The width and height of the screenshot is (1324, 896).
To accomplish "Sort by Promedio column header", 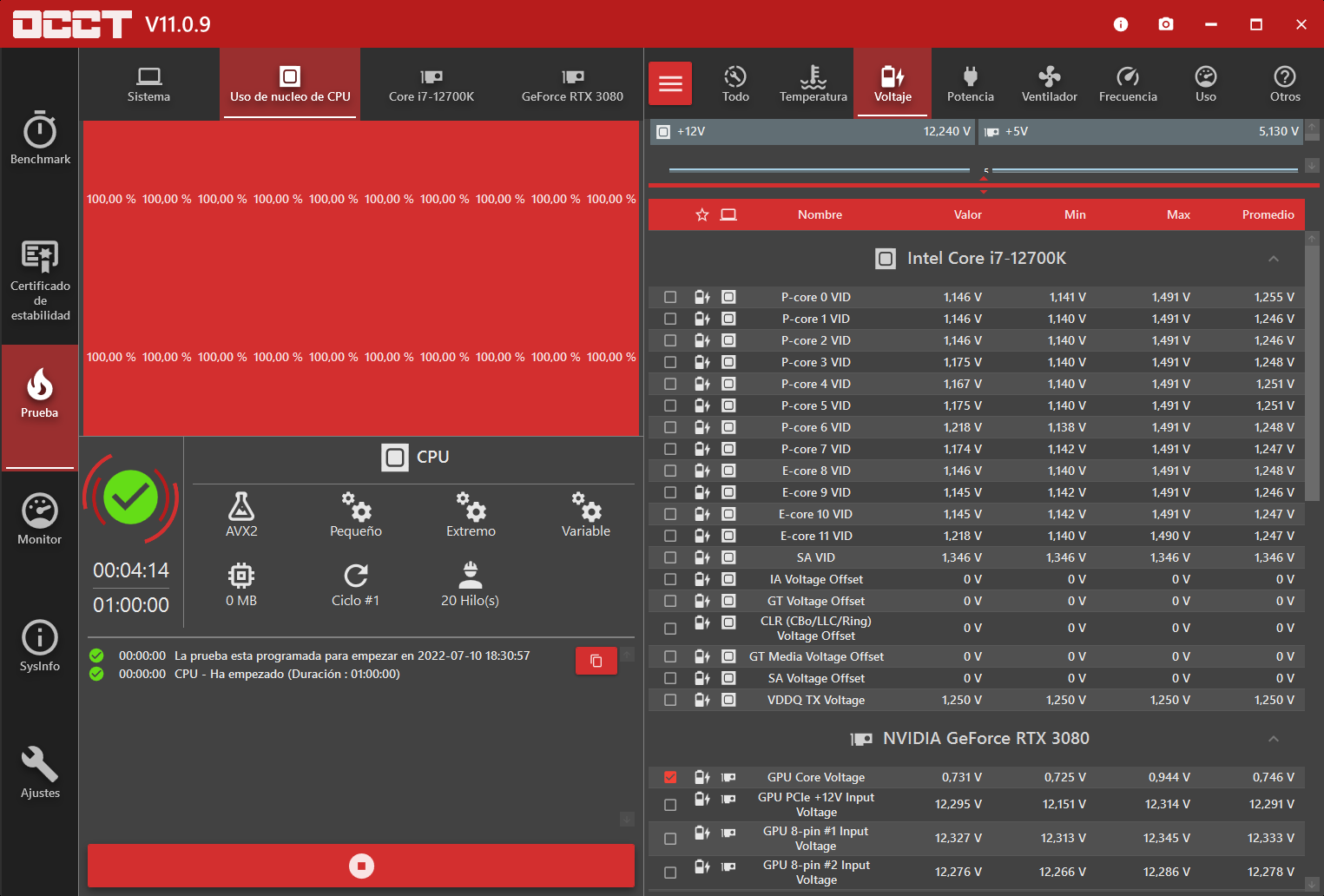I will (1268, 214).
